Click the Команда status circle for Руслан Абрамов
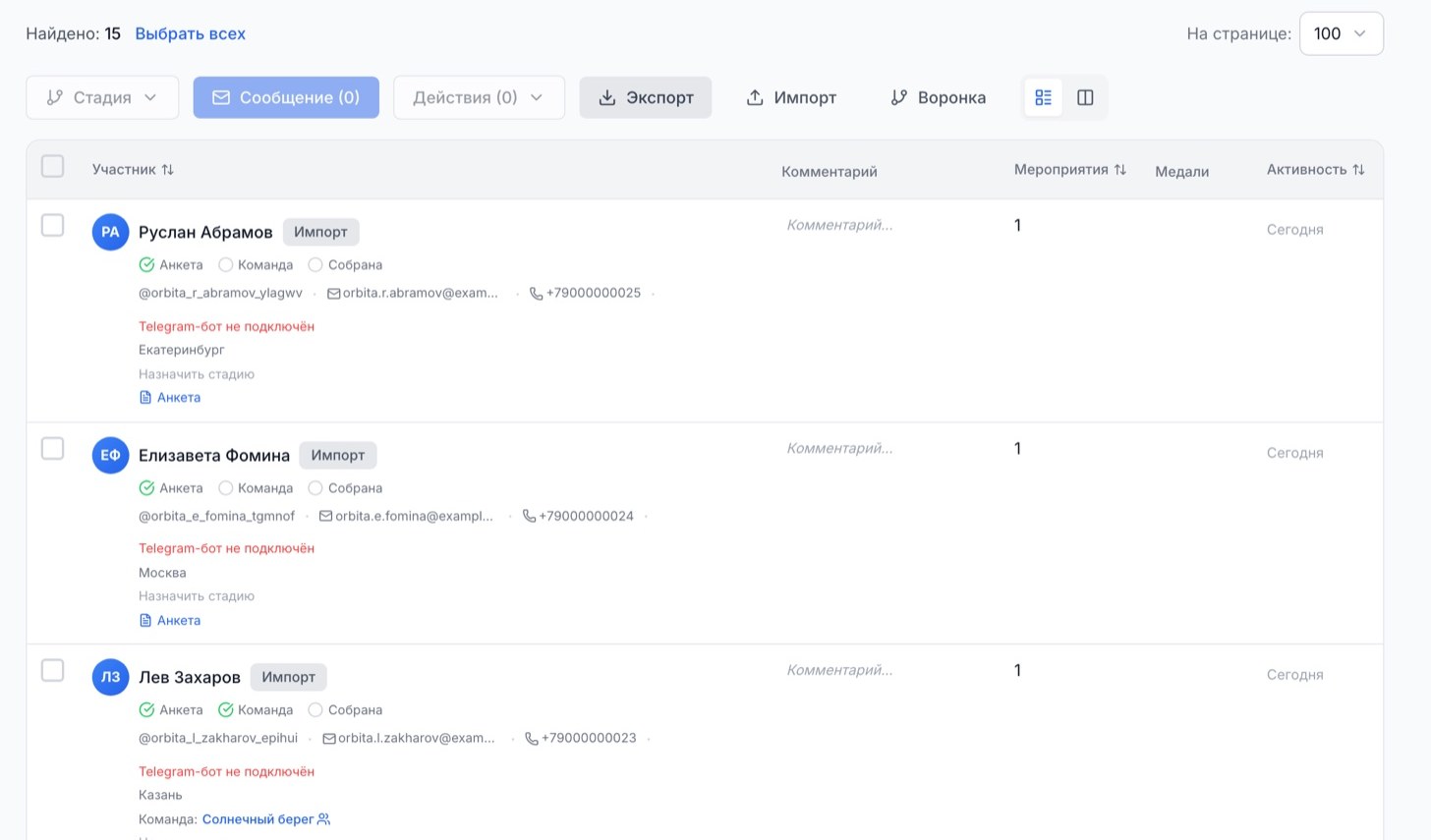1431x840 pixels. click(x=225, y=265)
